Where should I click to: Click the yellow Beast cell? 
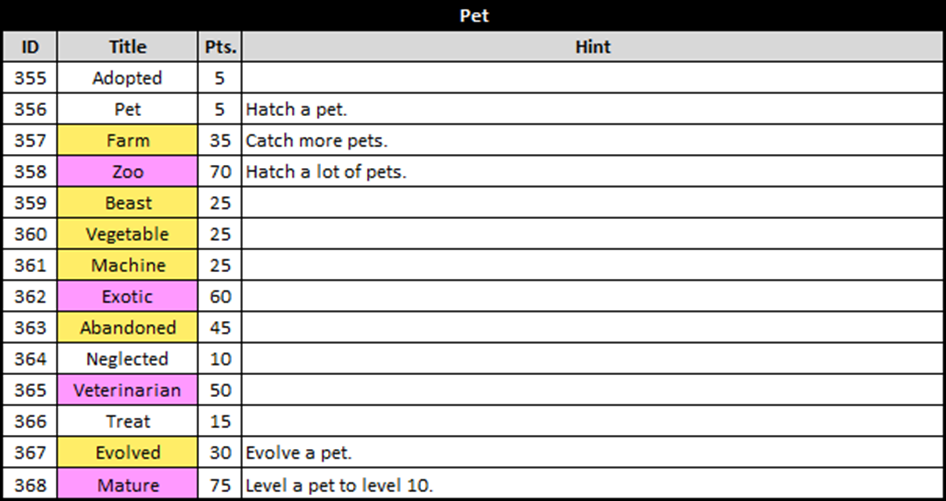[x=127, y=203]
